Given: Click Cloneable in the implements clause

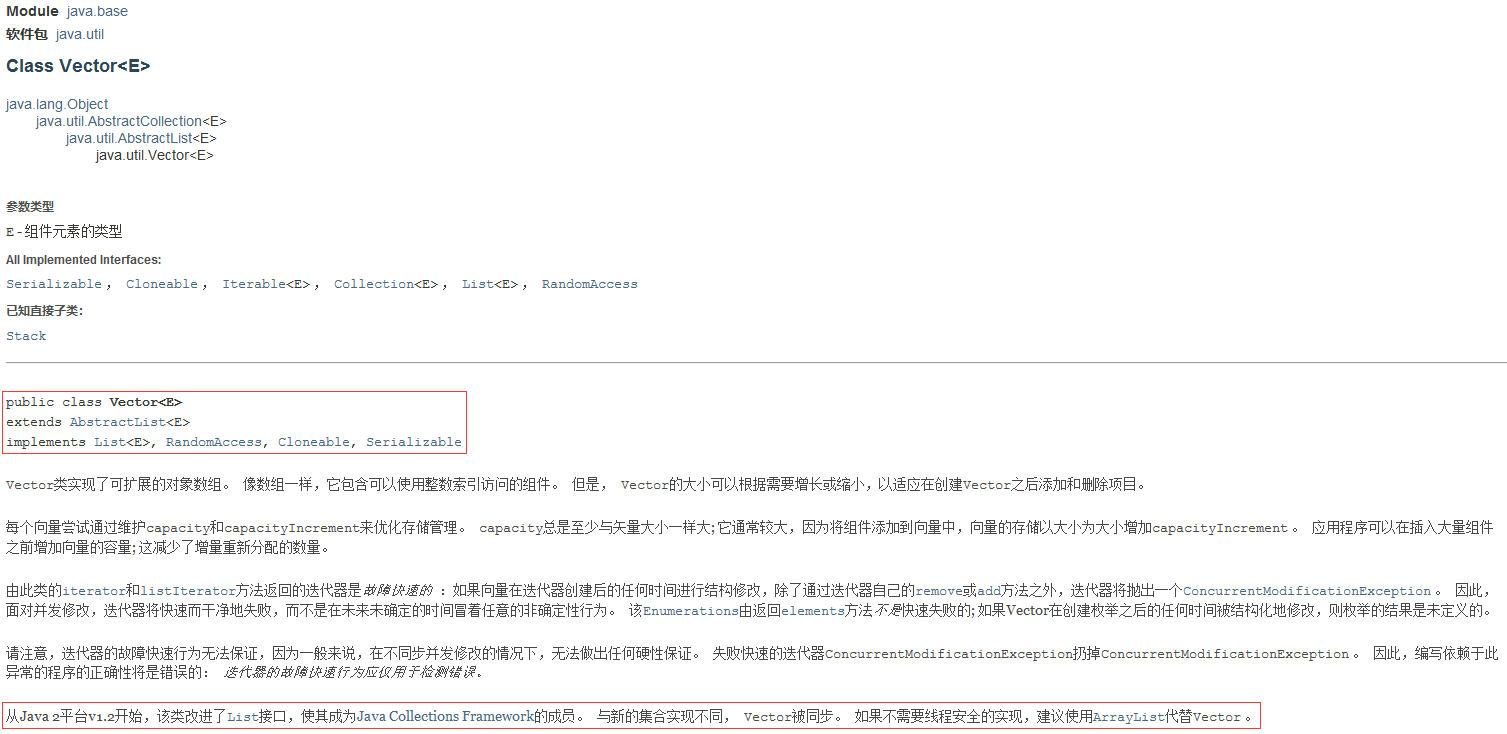Looking at the screenshot, I should click(x=314, y=442).
